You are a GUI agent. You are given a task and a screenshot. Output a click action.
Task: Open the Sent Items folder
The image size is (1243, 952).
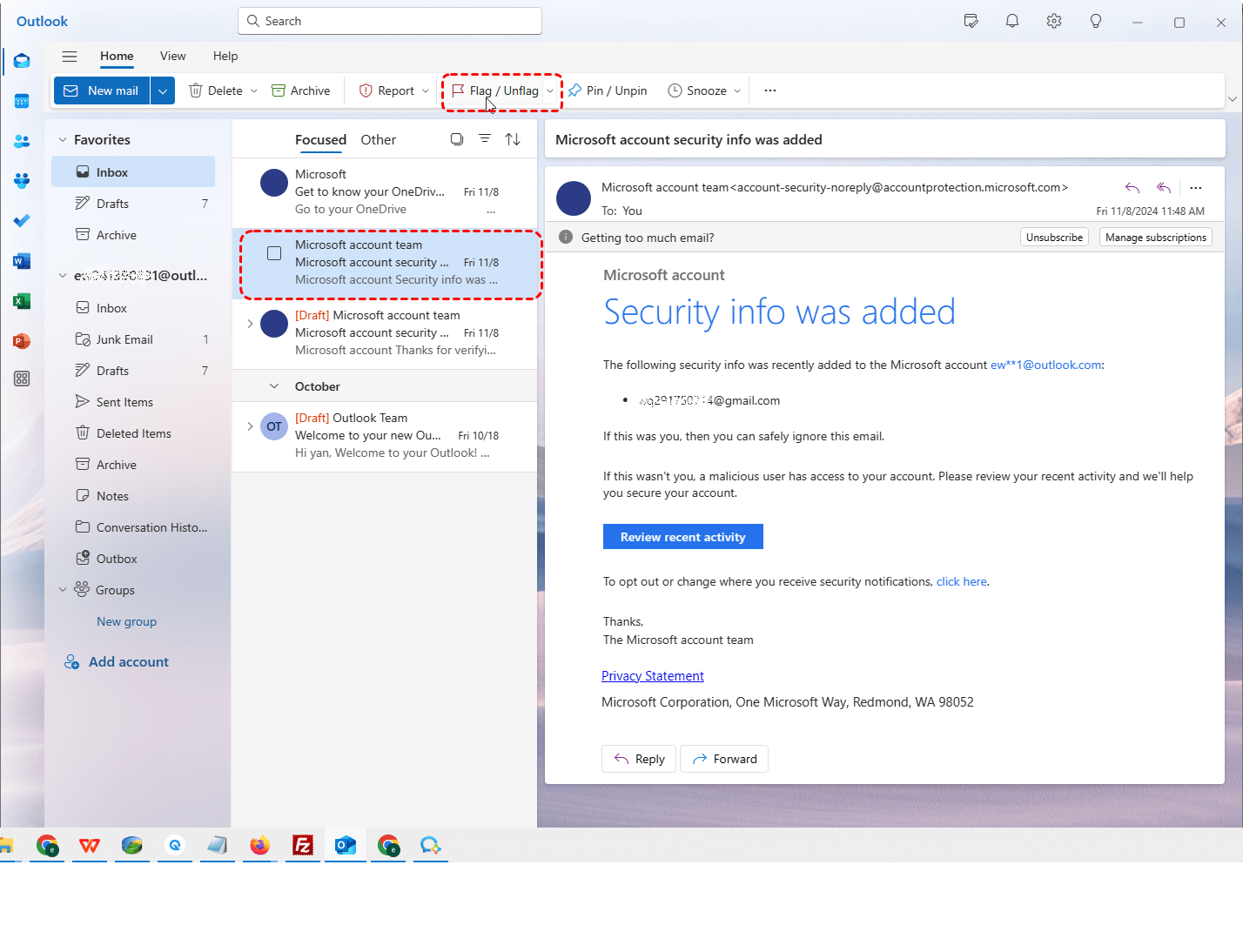coord(133,402)
